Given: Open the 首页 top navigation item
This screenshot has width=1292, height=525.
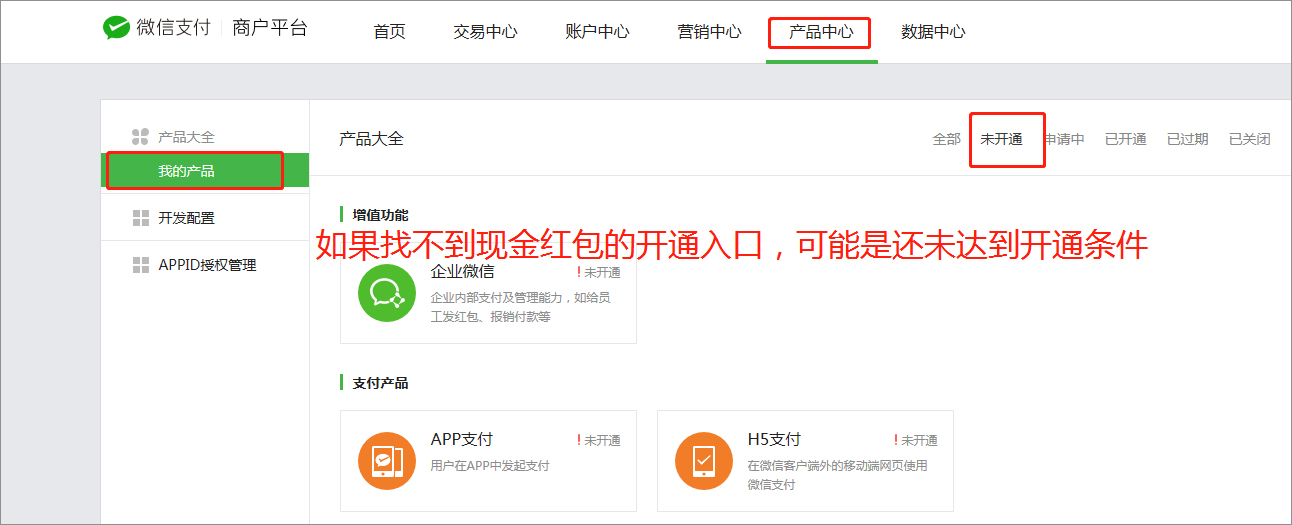Looking at the screenshot, I should click(x=389, y=31).
